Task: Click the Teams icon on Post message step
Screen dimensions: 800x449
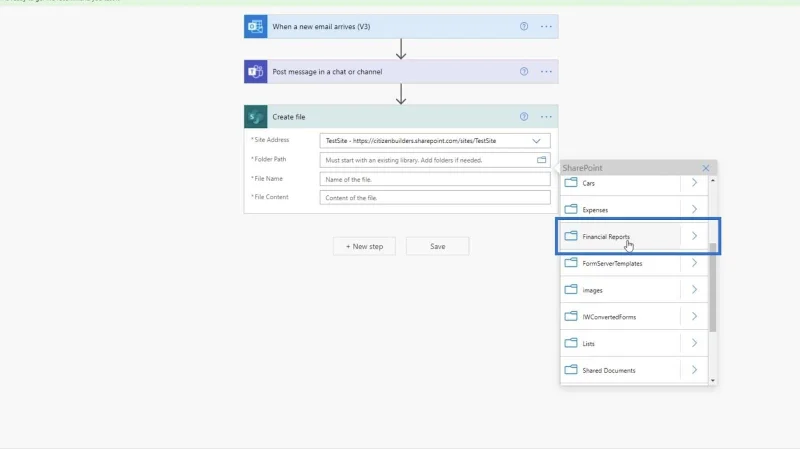Action: point(255,71)
